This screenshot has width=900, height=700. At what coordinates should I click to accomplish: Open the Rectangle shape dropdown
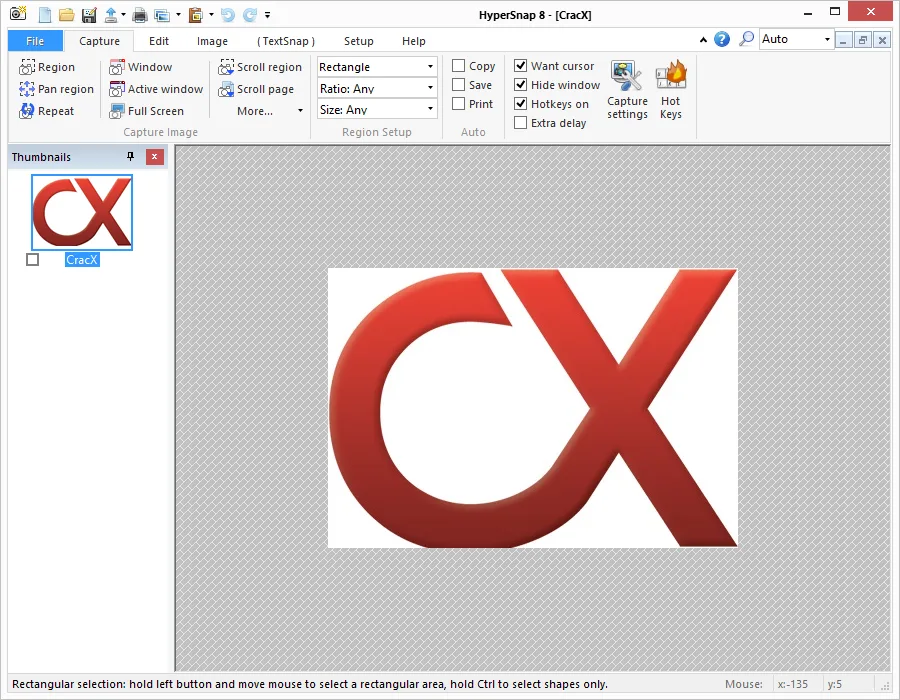[x=377, y=67]
